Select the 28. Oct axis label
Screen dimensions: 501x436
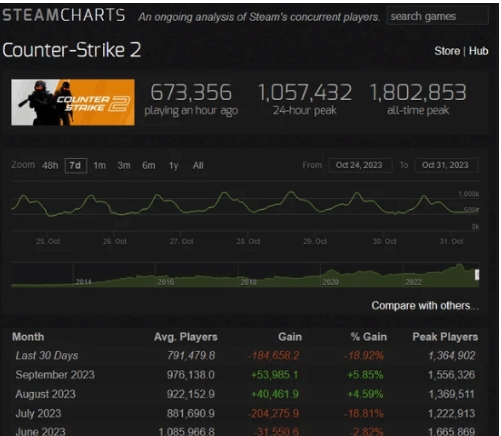(248, 241)
